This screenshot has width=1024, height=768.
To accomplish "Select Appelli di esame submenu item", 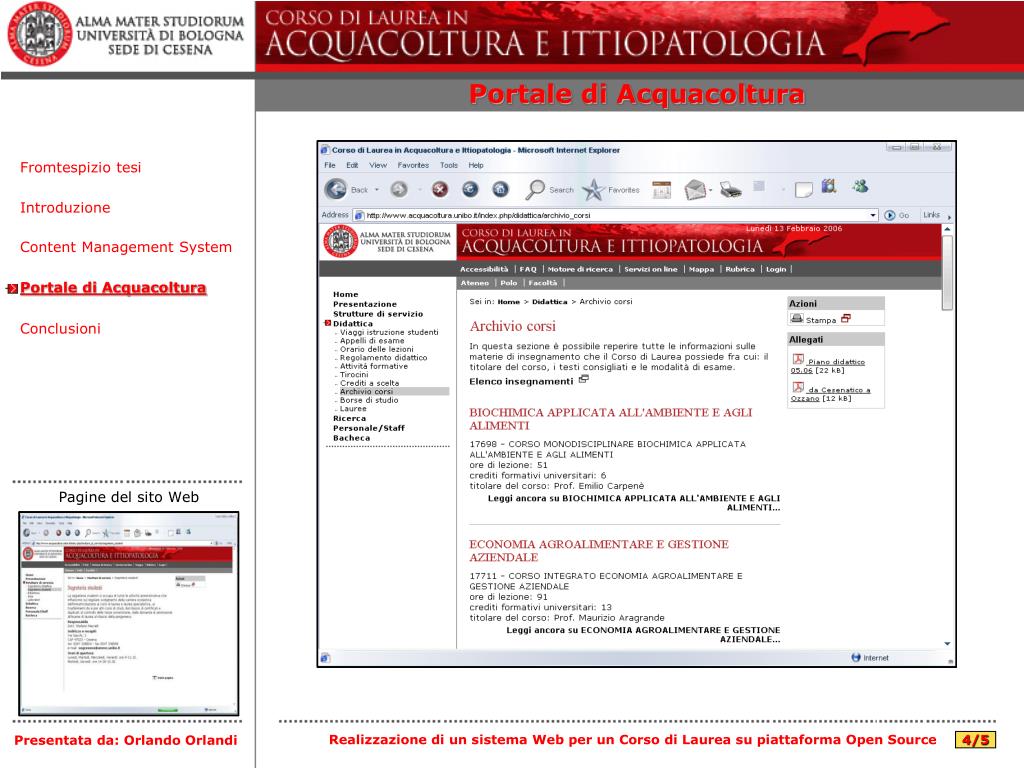I will click(372, 341).
